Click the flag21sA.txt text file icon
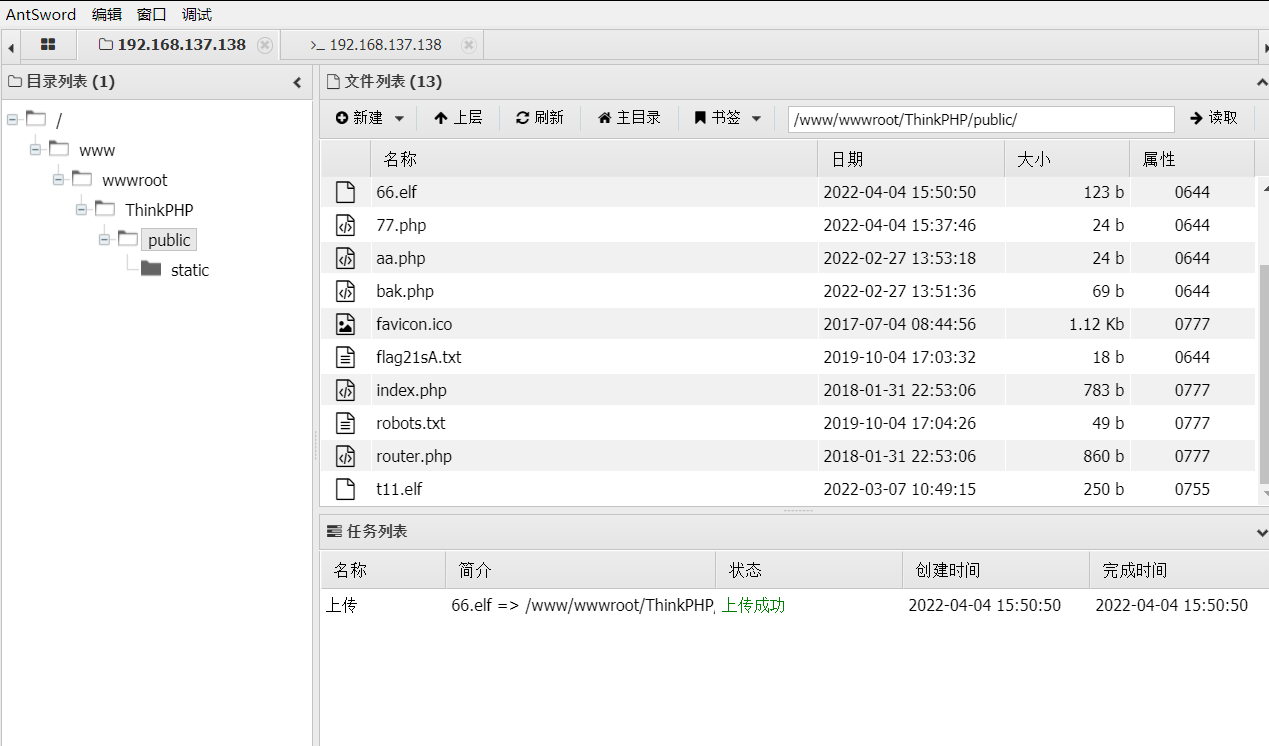The height and width of the screenshot is (746, 1269). pyautogui.click(x=345, y=357)
